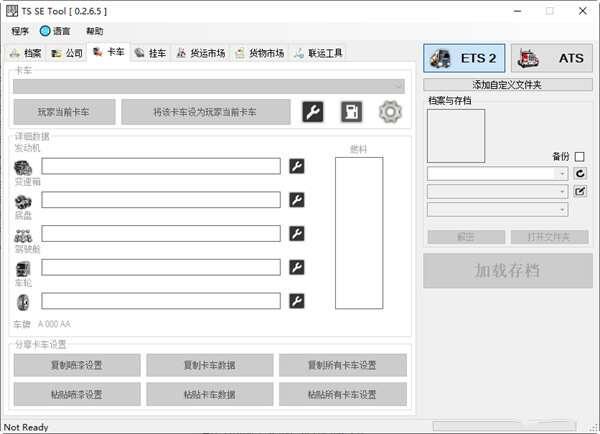The width and height of the screenshot is (600, 434).
Task: Click 添加自定义文件夹 button
Action: pos(507,85)
